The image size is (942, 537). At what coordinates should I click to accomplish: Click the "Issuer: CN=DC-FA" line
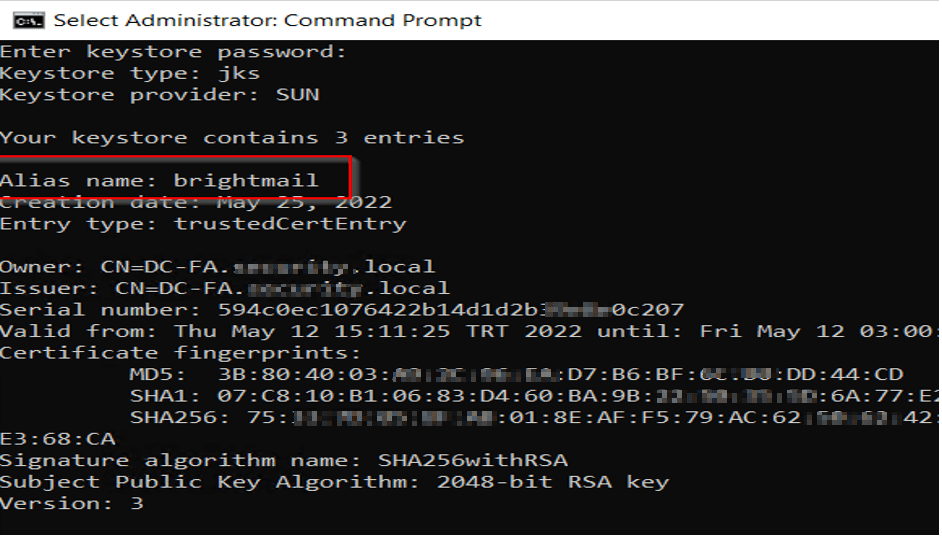point(224,289)
